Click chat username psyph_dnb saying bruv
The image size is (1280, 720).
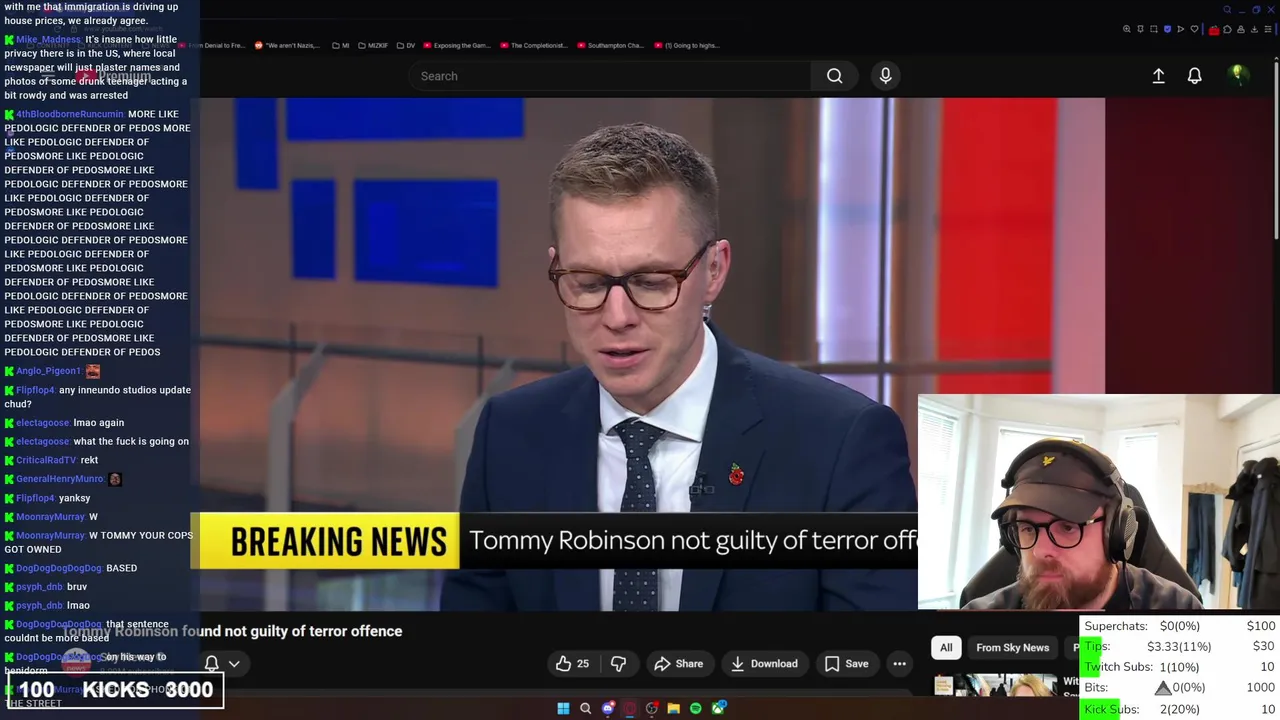(40, 587)
